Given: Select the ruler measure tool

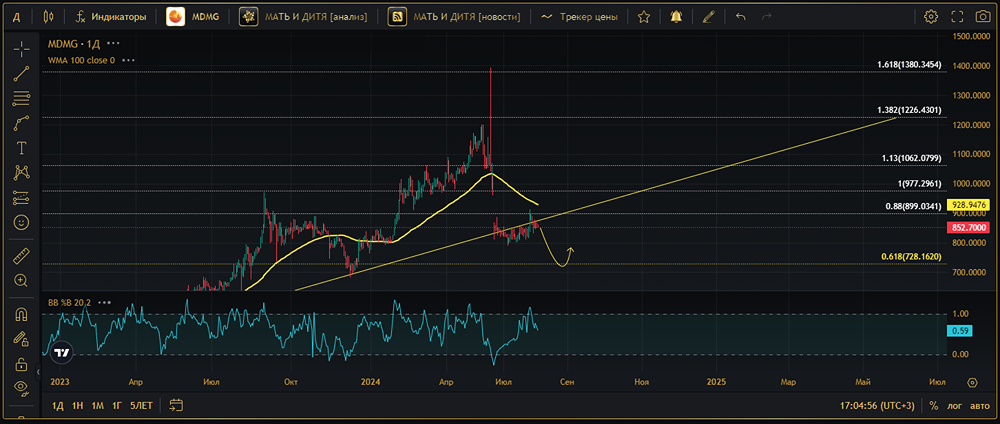Looking at the screenshot, I should click(x=21, y=257).
